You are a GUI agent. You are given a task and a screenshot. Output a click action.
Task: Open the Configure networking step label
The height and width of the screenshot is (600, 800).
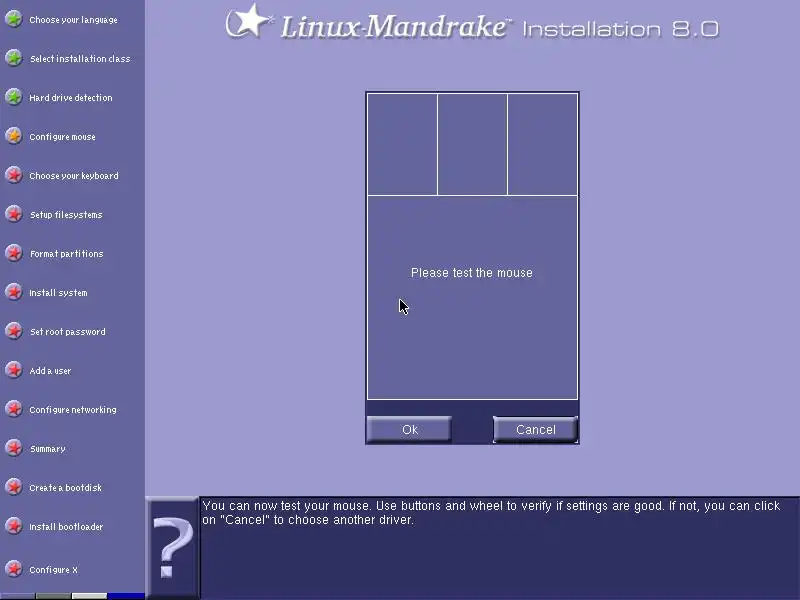tap(73, 410)
